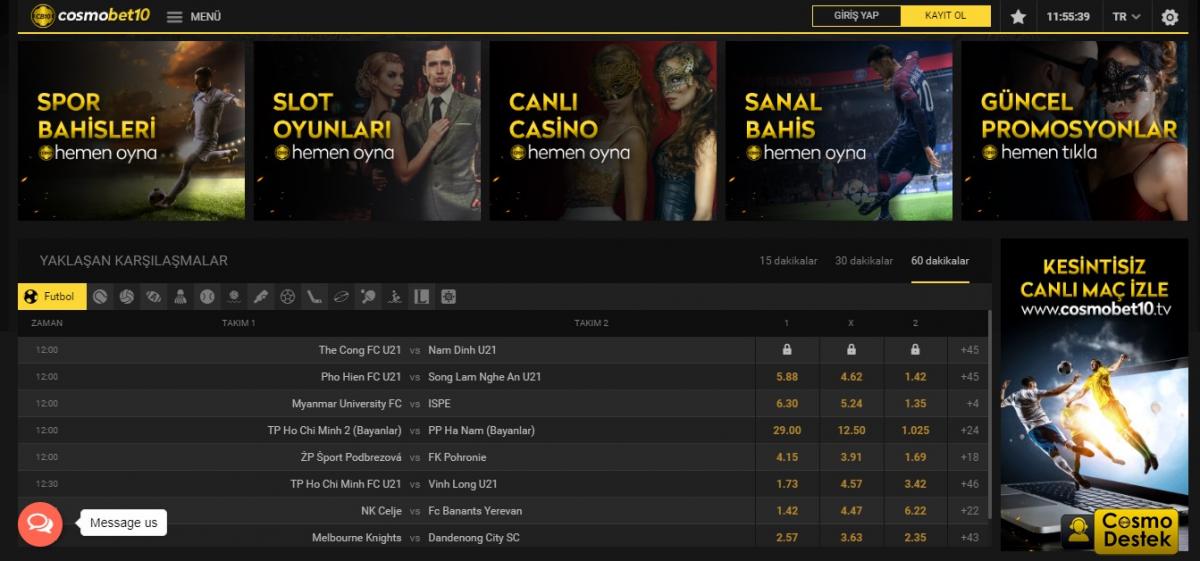The image size is (1200, 561).
Task: Open the Güncel Promosyonlar banner
Action: (1075, 131)
